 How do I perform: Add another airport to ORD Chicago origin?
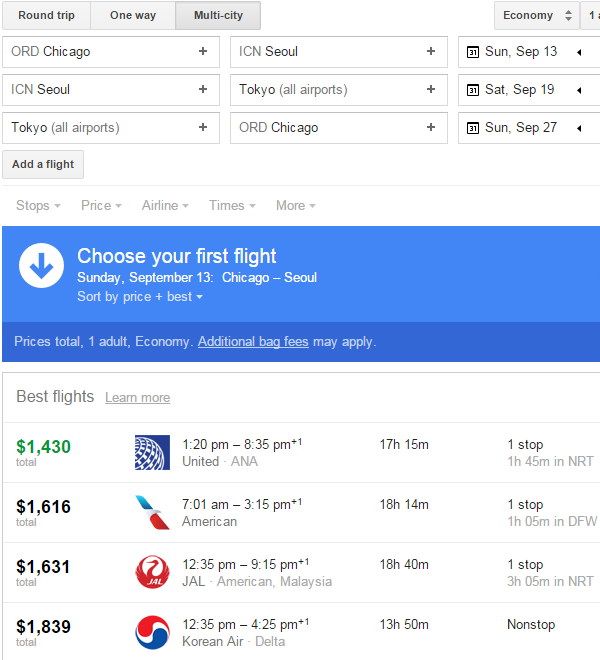(x=203, y=52)
